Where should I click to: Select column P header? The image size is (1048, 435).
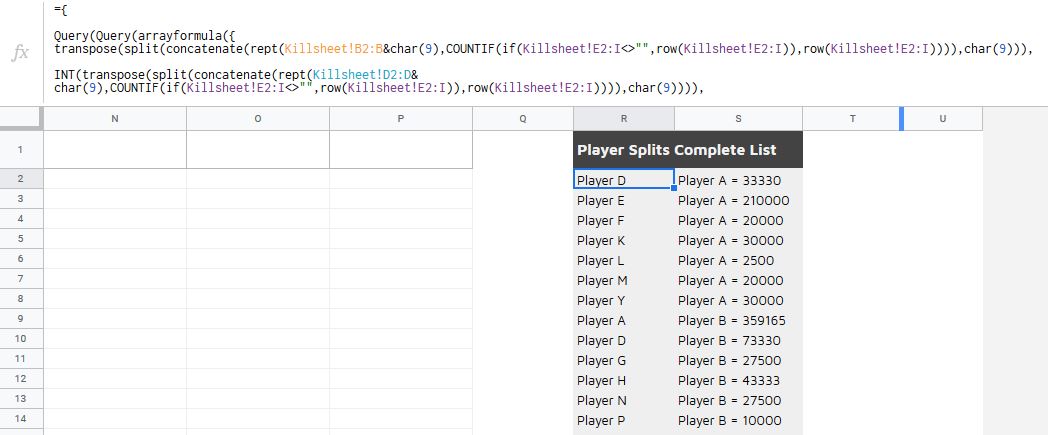point(401,119)
